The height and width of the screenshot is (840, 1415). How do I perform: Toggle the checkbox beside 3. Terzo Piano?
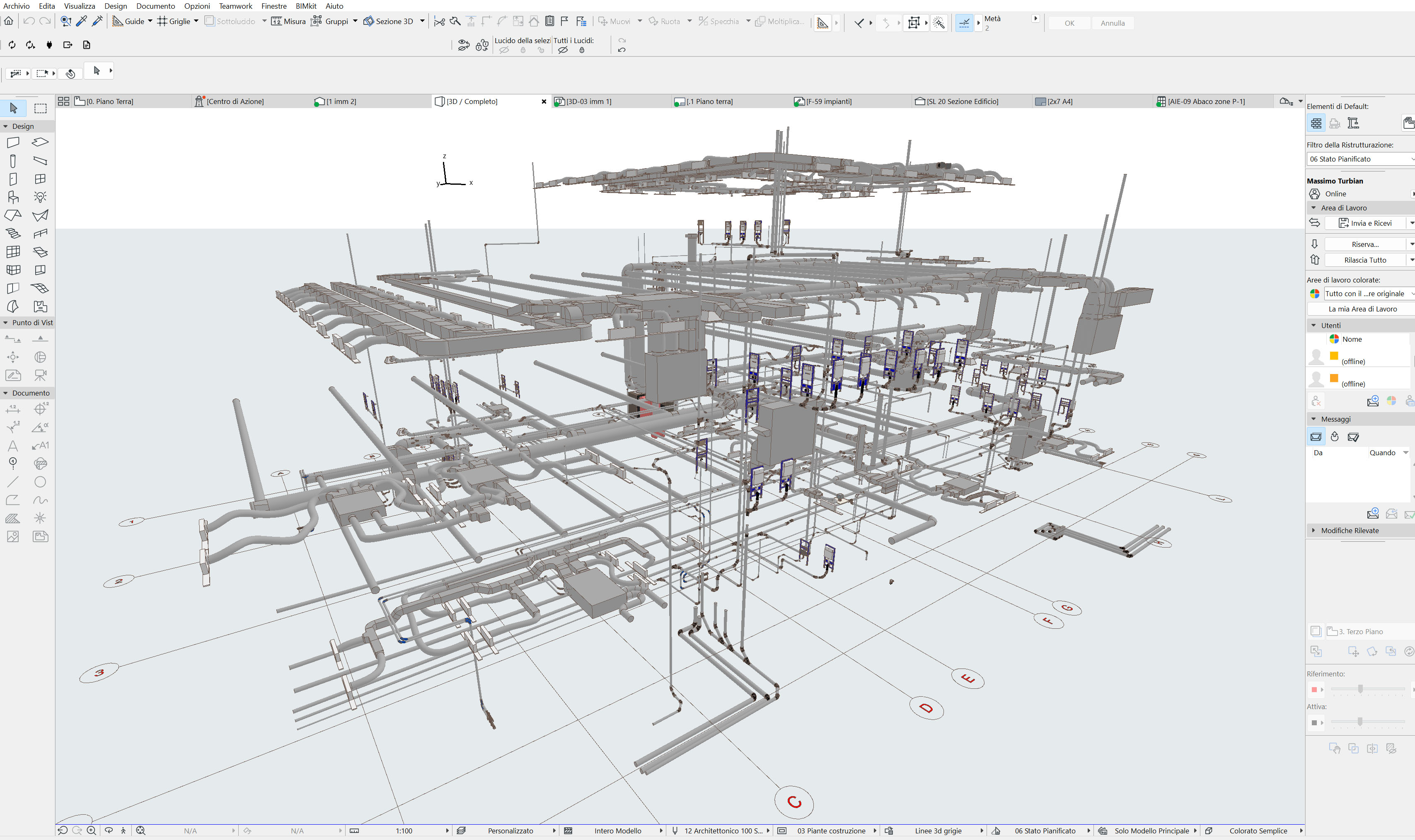pos(1315,631)
